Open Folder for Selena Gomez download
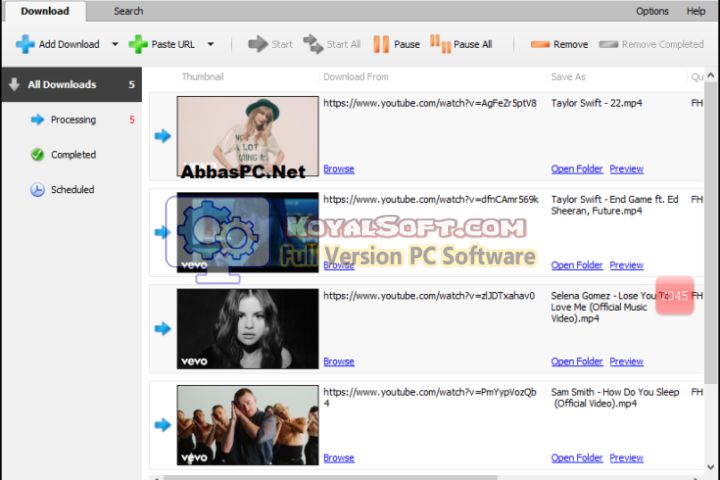Screen dimensions: 720x480 577,362
